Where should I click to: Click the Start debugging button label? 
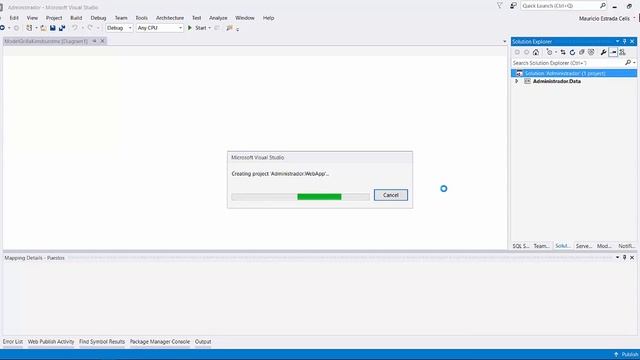[x=201, y=28]
